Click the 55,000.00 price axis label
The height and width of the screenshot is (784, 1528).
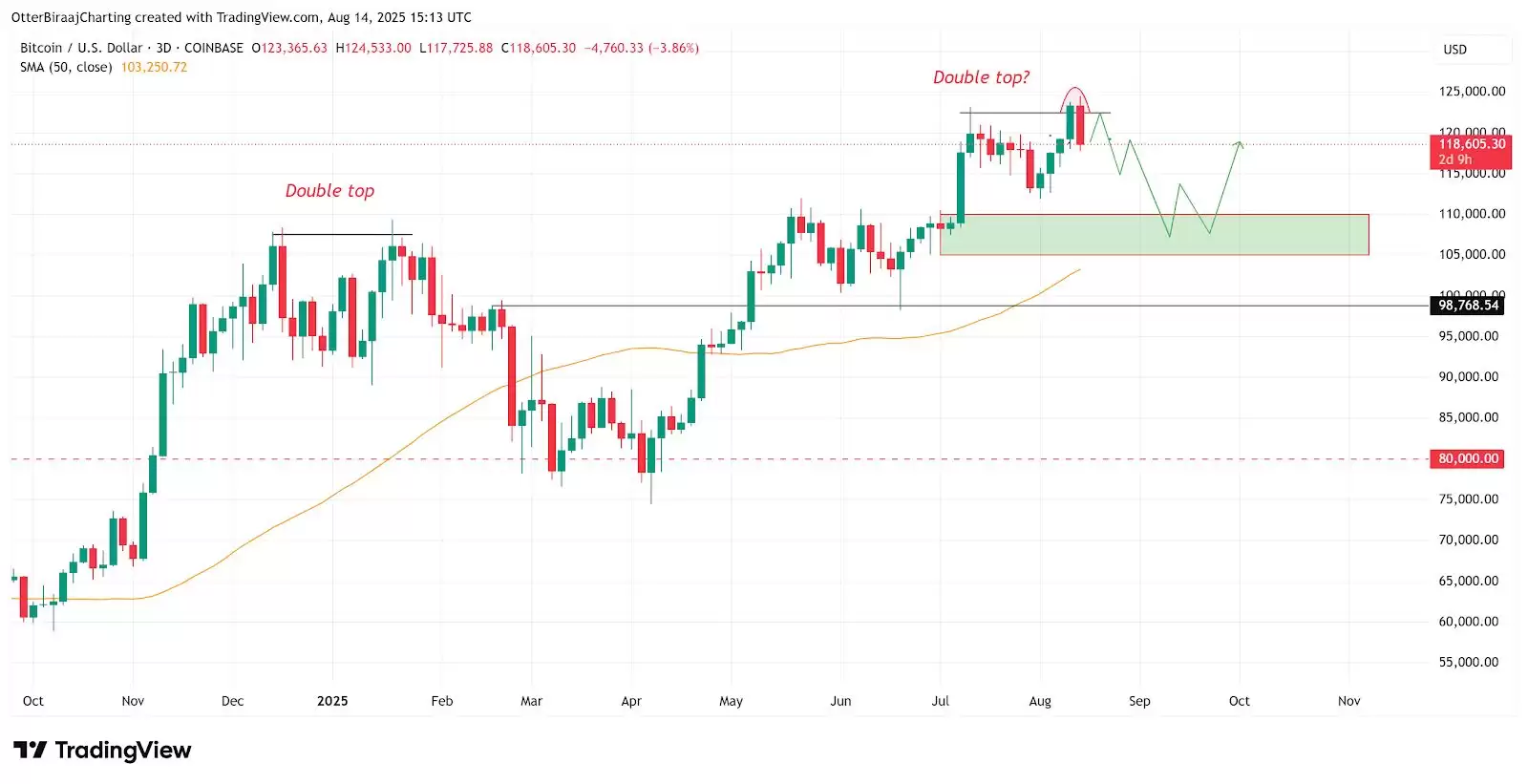[x=1469, y=662]
